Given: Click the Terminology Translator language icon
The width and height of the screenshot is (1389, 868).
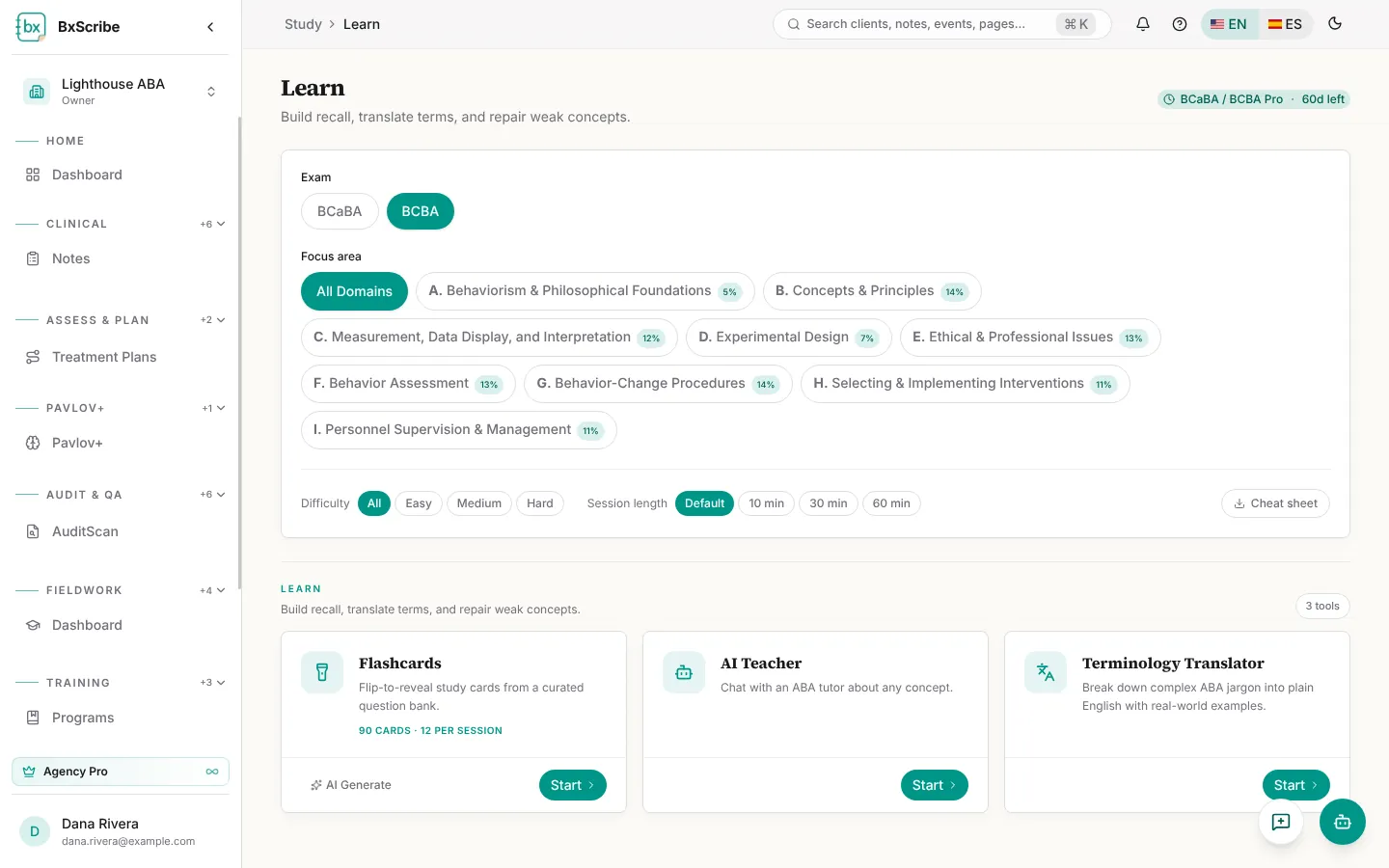Looking at the screenshot, I should 1046,672.
